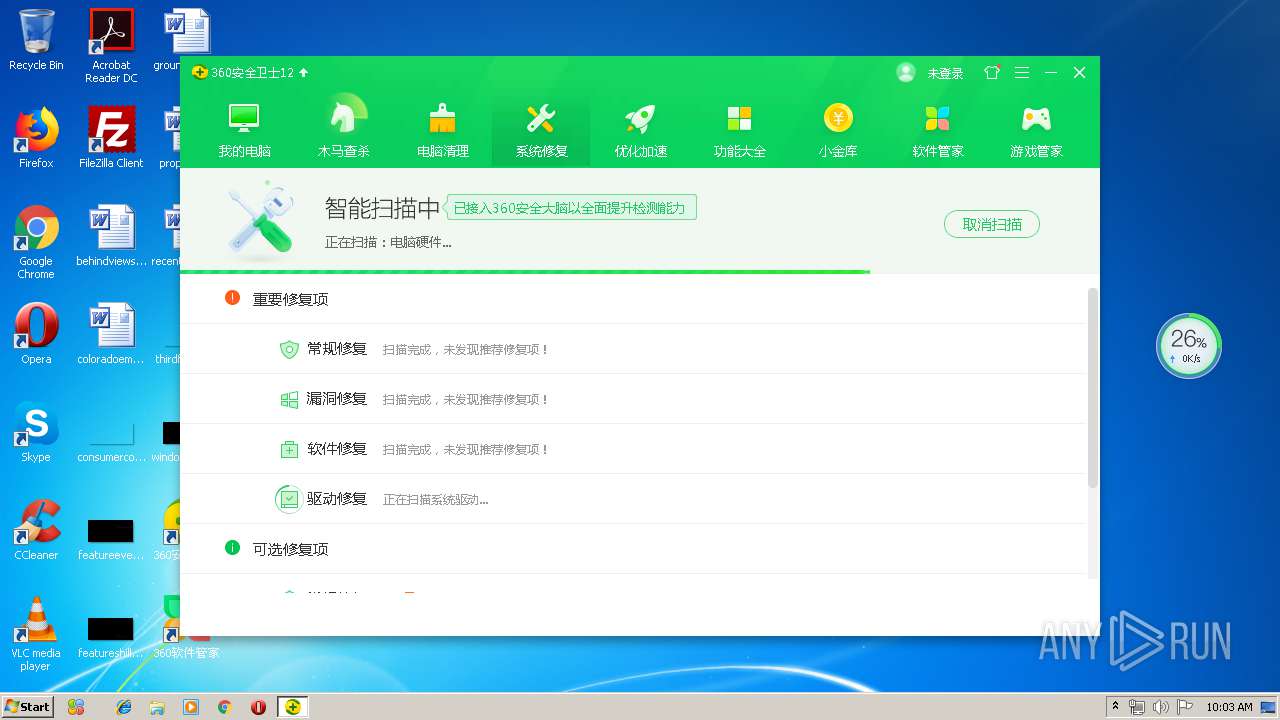The image size is (1280, 720).
Task: Cancel scan with 取消扫描 button
Action: click(x=992, y=224)
